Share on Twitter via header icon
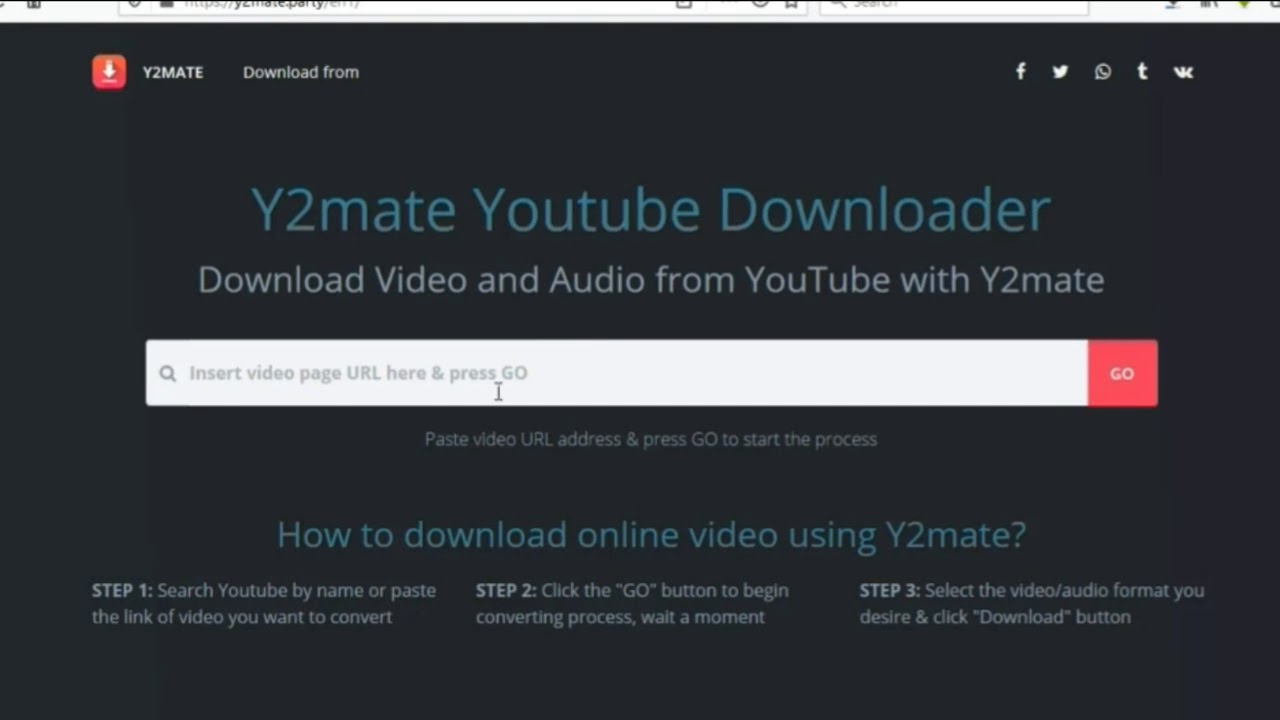Screen dimensions: 1280x720 [1060, 71]
